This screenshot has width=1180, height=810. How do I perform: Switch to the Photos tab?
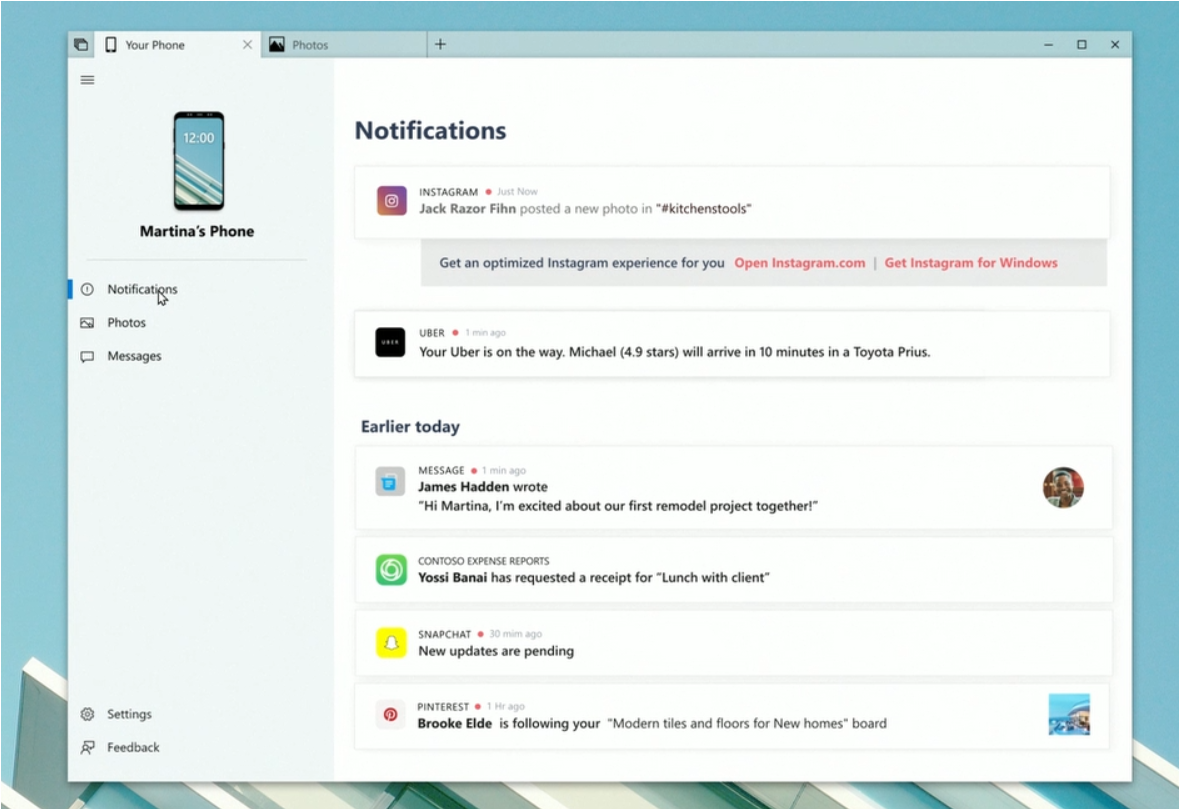pyautogui.click(x=344, y=45)
